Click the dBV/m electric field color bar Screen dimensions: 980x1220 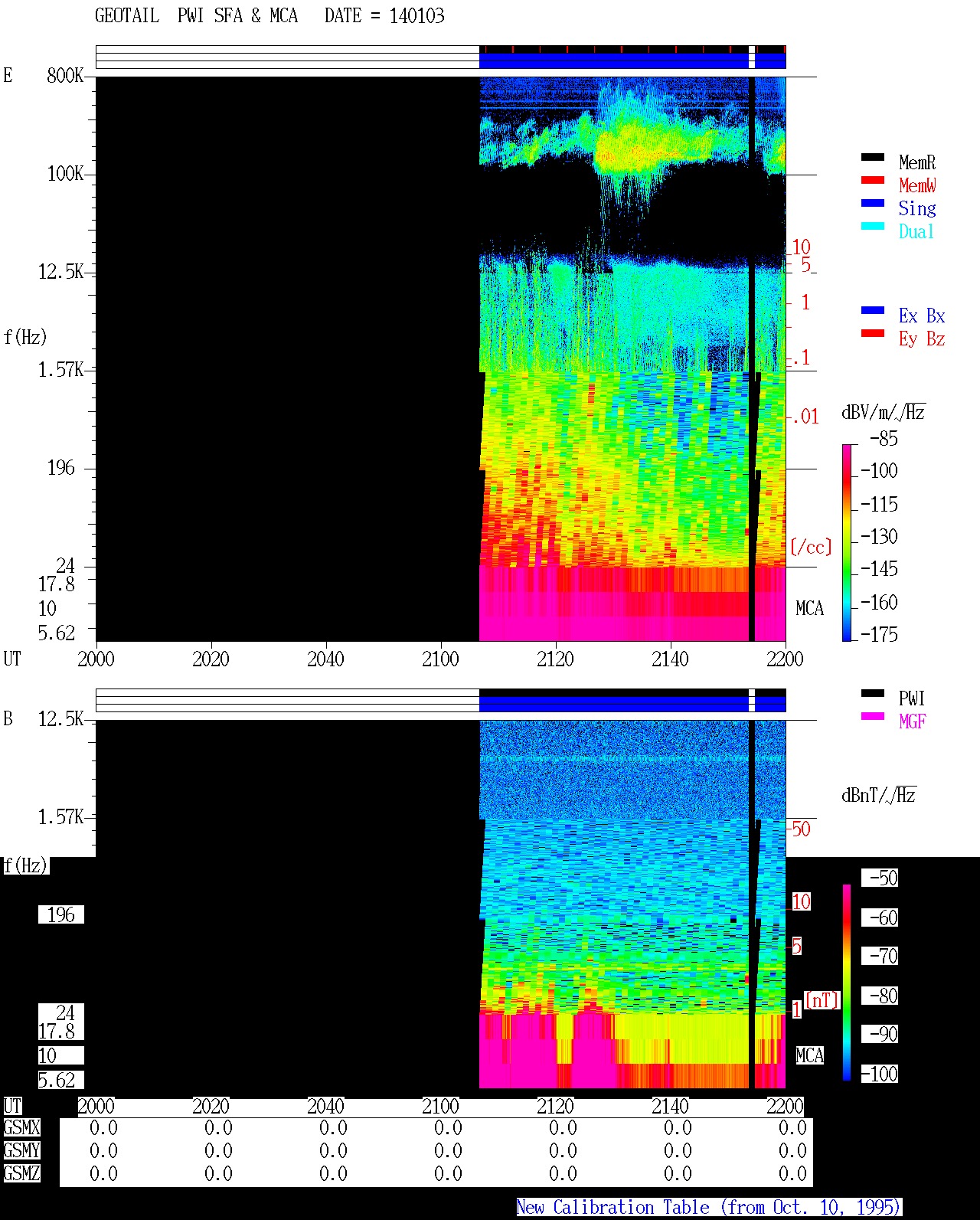pyautogui.click(x=846, y=542)
